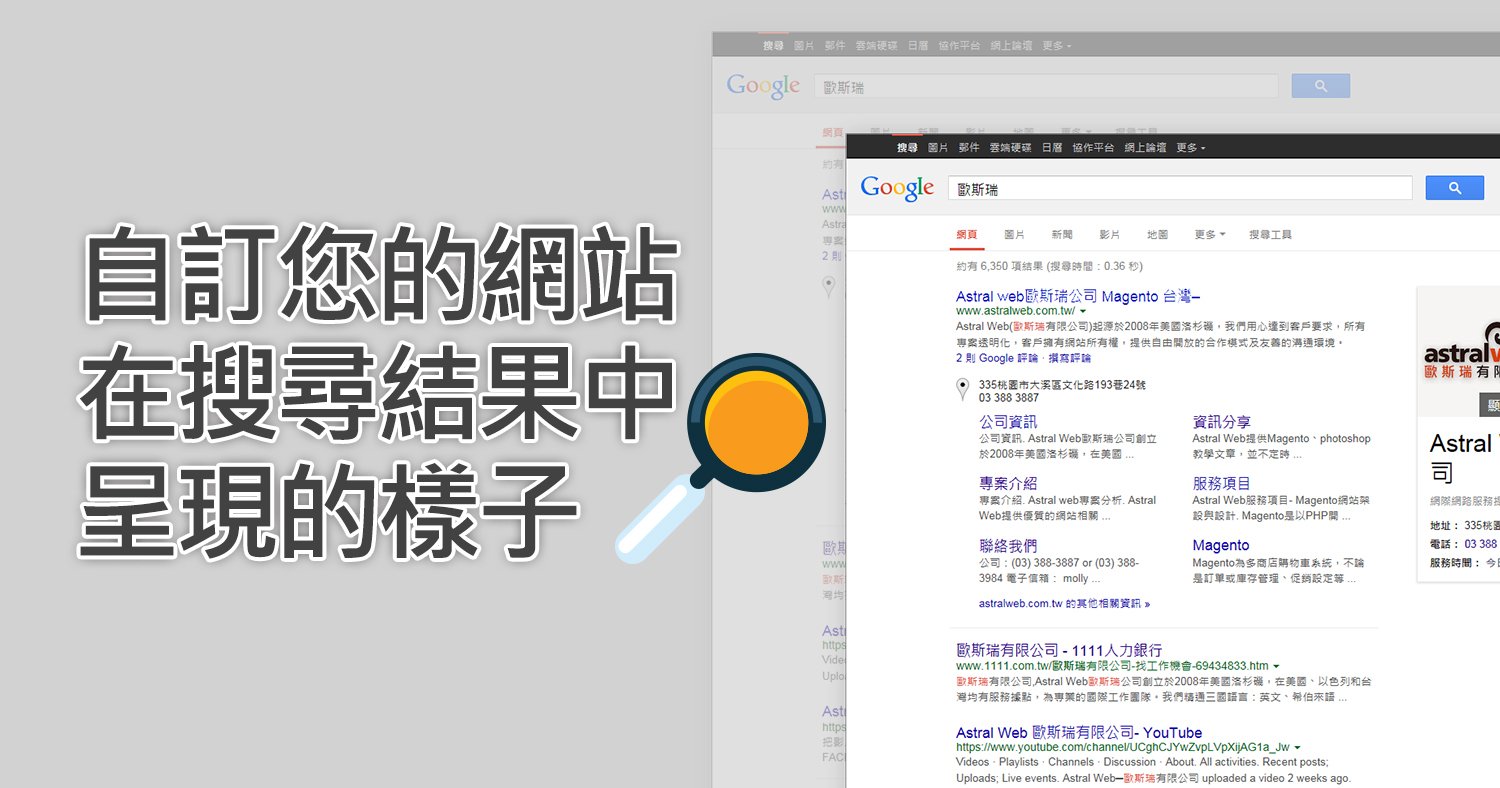Click the 撰寫評論 link
The image size is (1500, 788).
pyautogui.click(x=1069, y=358)
